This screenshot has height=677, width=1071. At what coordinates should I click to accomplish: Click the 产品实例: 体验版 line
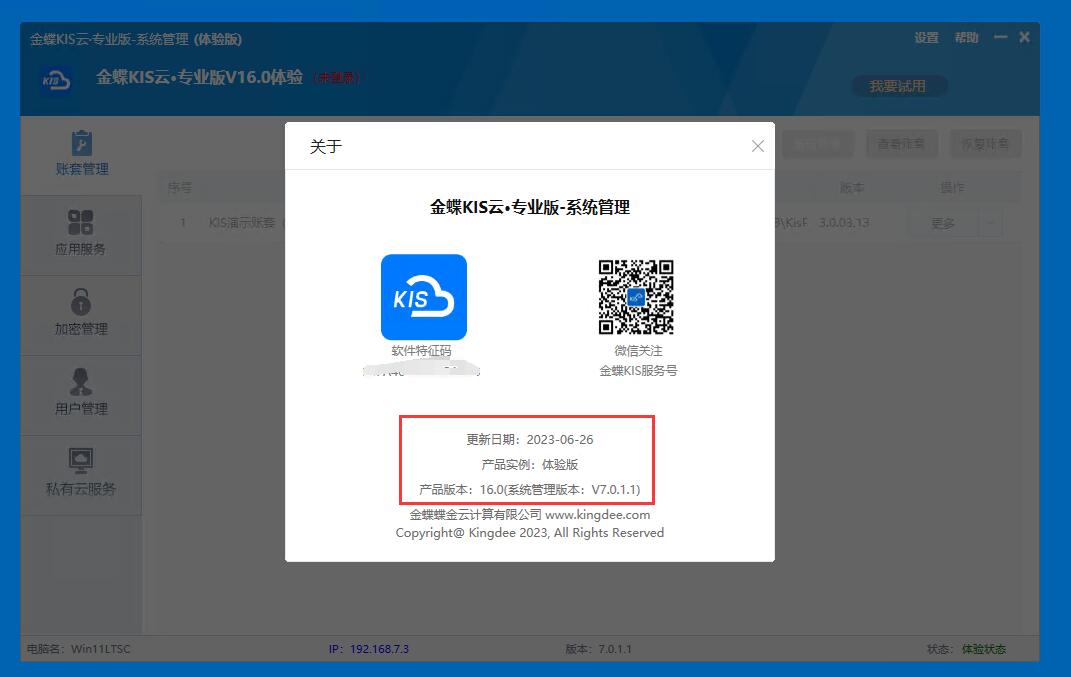529,465
